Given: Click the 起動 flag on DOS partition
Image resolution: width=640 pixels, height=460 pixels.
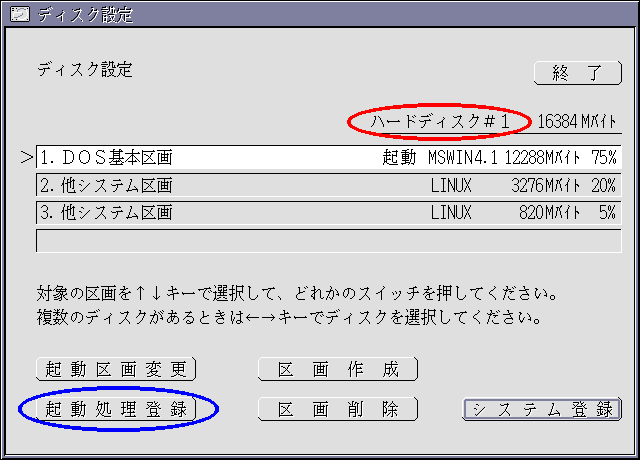Looking at the screenshot, I should tap(399, 158).
